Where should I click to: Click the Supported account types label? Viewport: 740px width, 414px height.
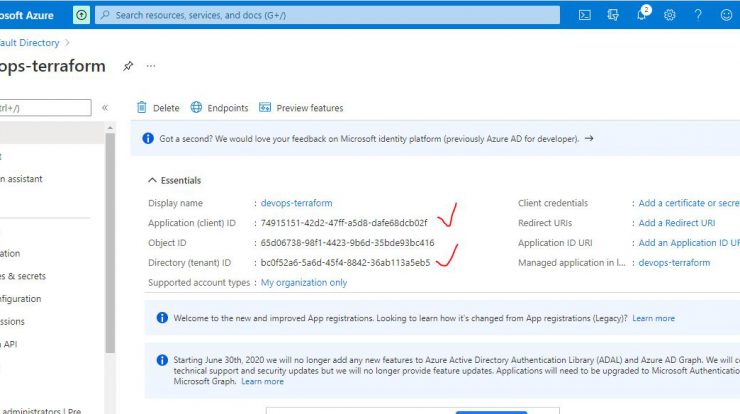tap(199, 282)
